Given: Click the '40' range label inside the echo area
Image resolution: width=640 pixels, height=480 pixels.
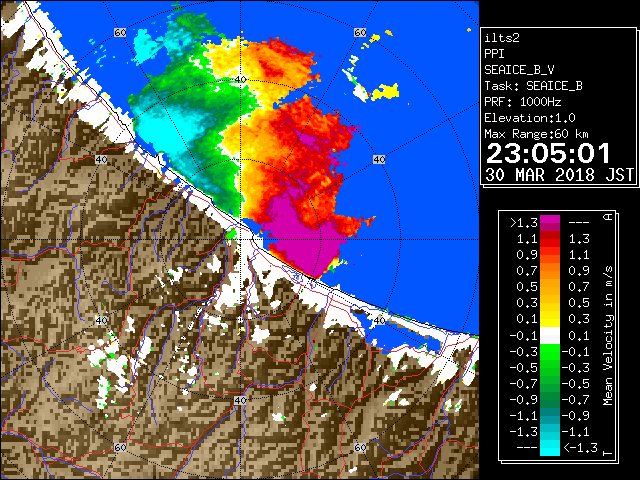Looking at the screenshot, I should click(x=241, y=79).
